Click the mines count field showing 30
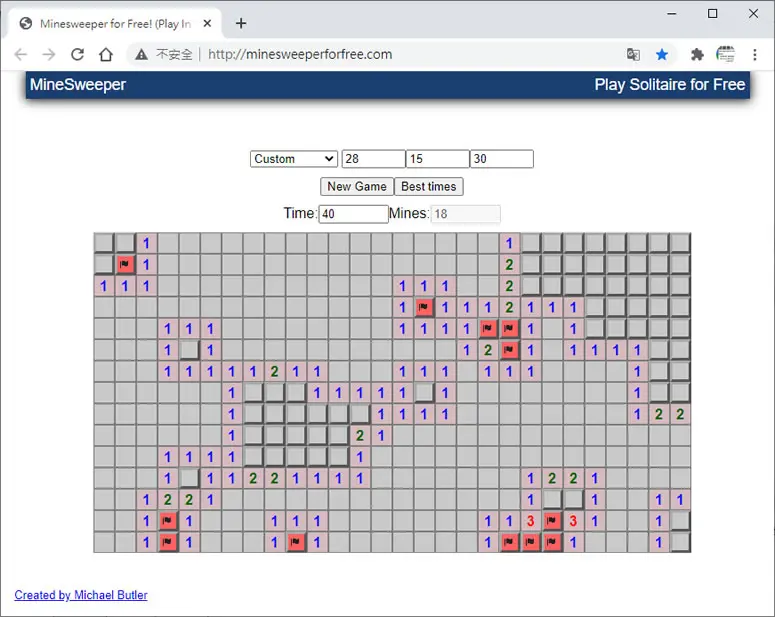Image resolution: width=775 pixels, height=617 pixels. click(502, 159)
